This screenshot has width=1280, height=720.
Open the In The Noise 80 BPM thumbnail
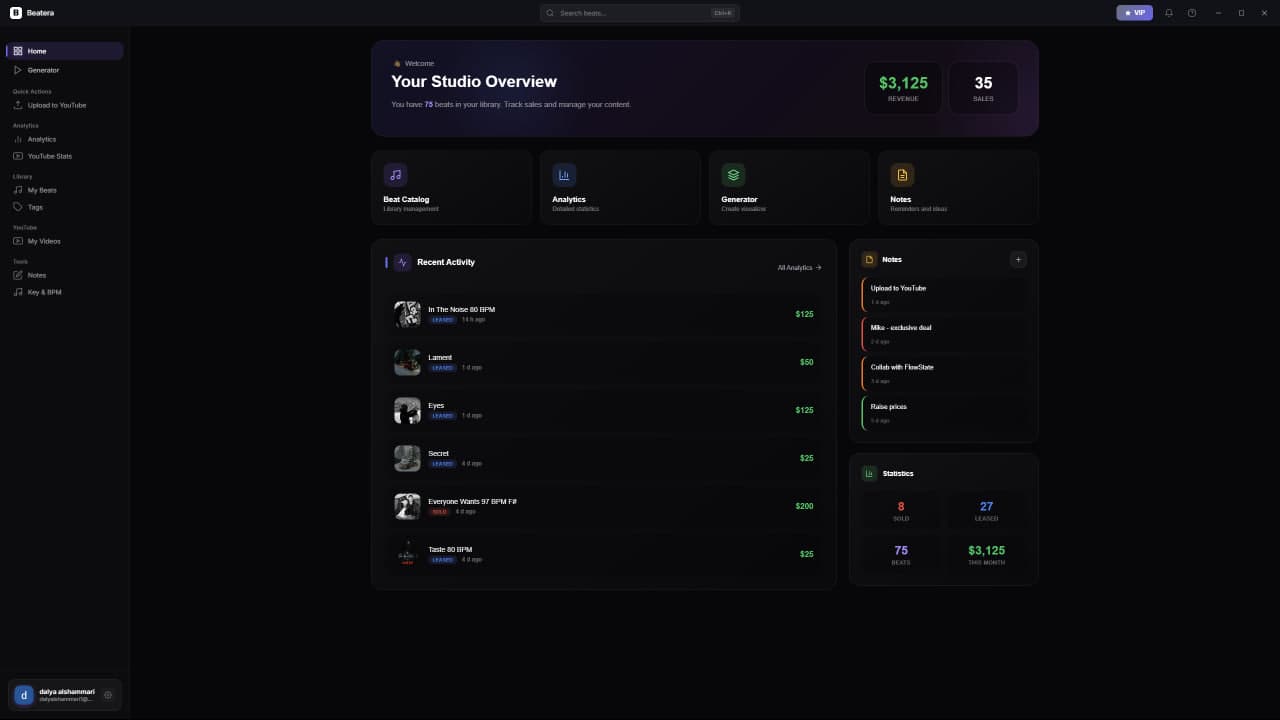click(x=407, y=313)
